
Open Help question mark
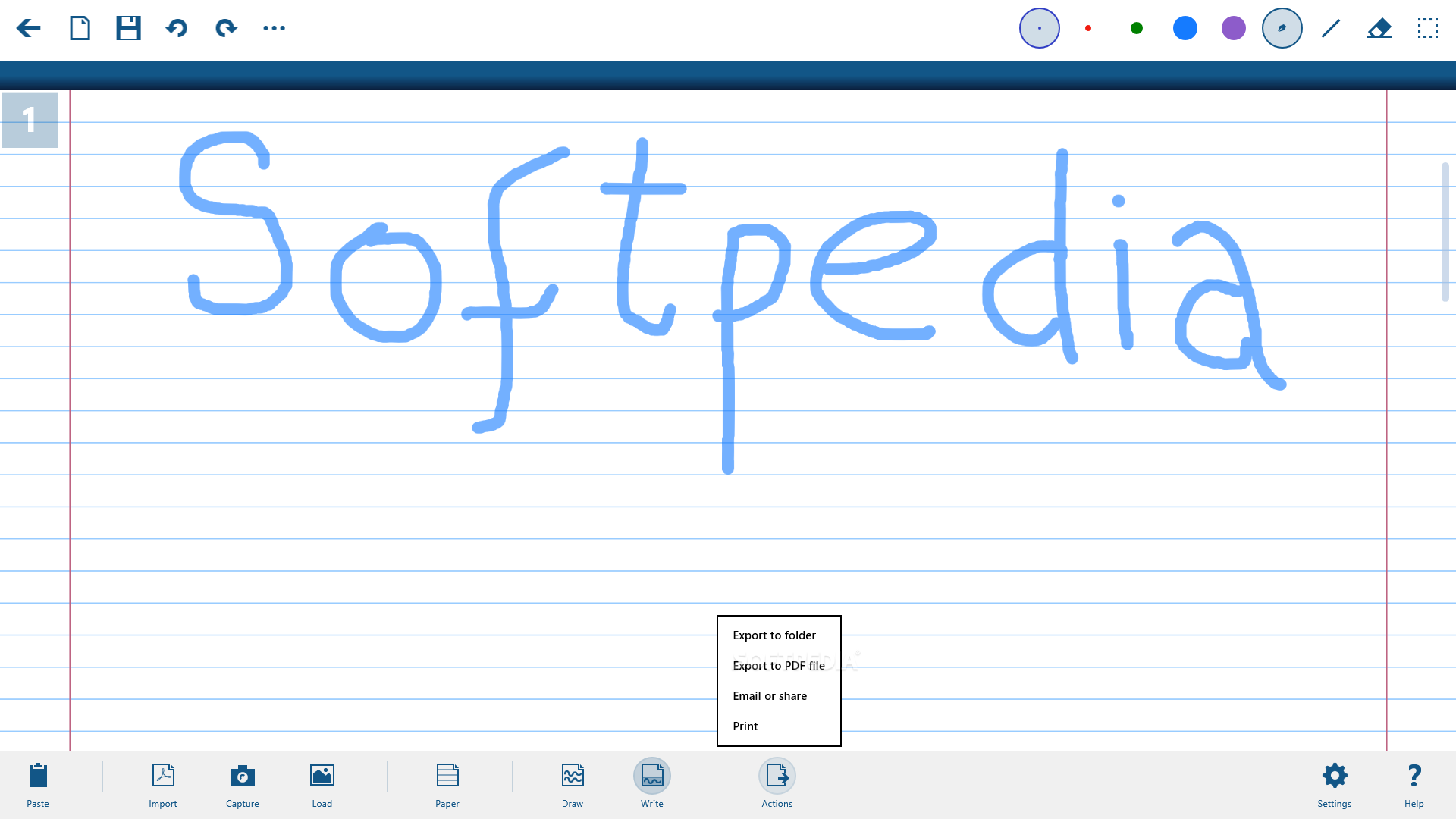tap(1414, 785)
